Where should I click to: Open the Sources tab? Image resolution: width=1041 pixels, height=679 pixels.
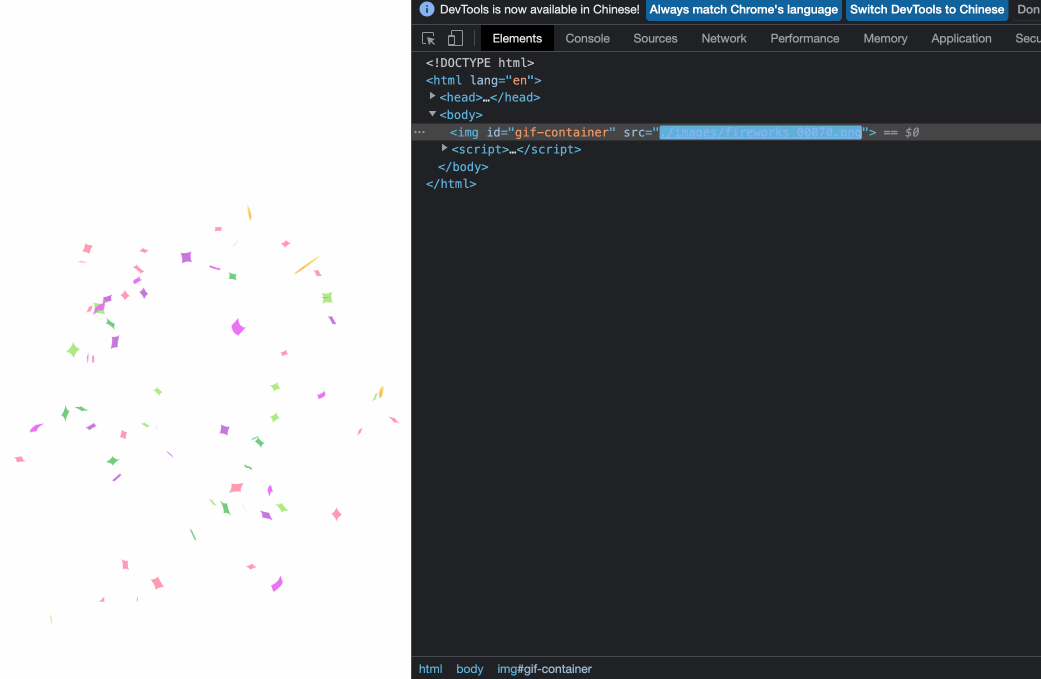(x=655, y=38)
